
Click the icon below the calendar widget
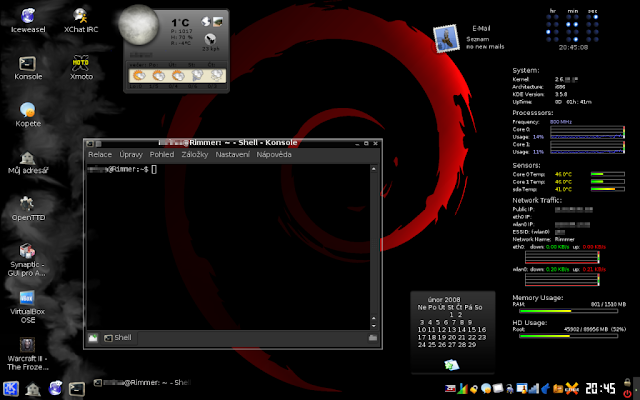click(452, 364)
